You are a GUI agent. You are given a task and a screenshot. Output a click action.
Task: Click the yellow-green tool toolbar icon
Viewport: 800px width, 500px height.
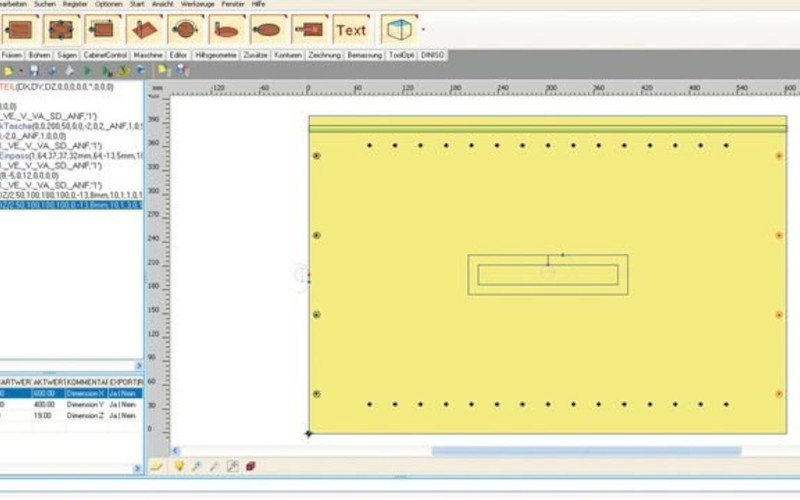click(x=123, y=71)
